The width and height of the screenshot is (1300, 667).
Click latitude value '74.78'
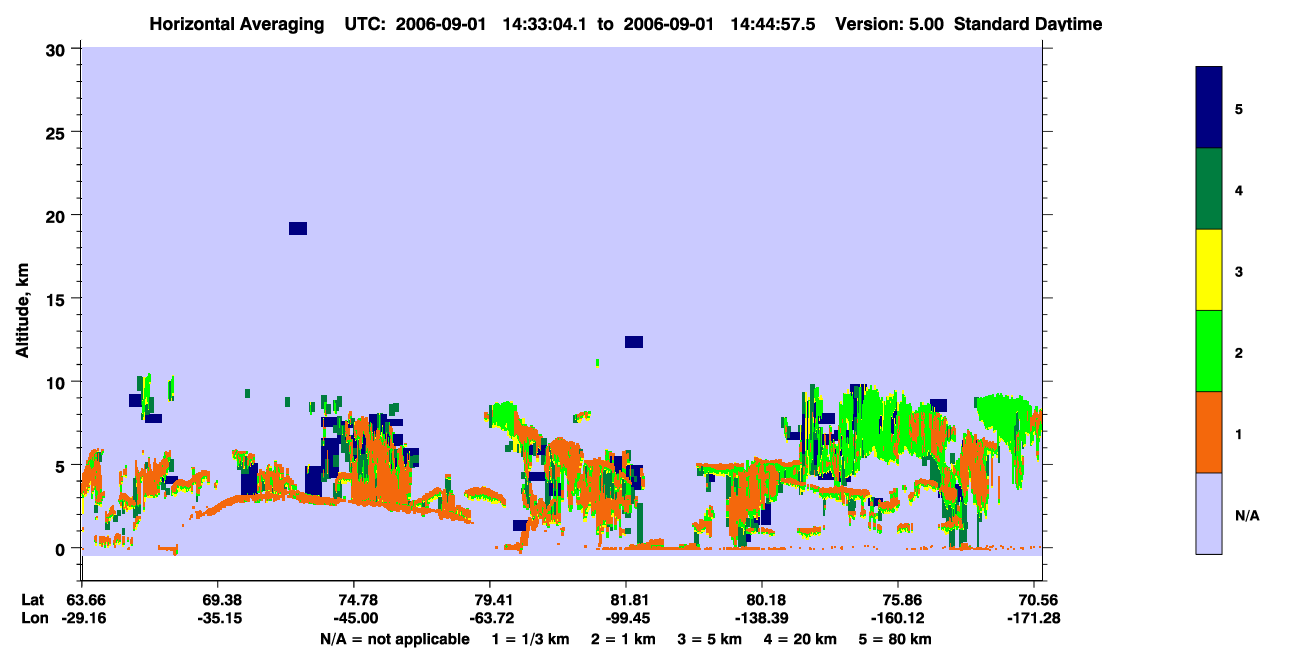pos(354,599)
